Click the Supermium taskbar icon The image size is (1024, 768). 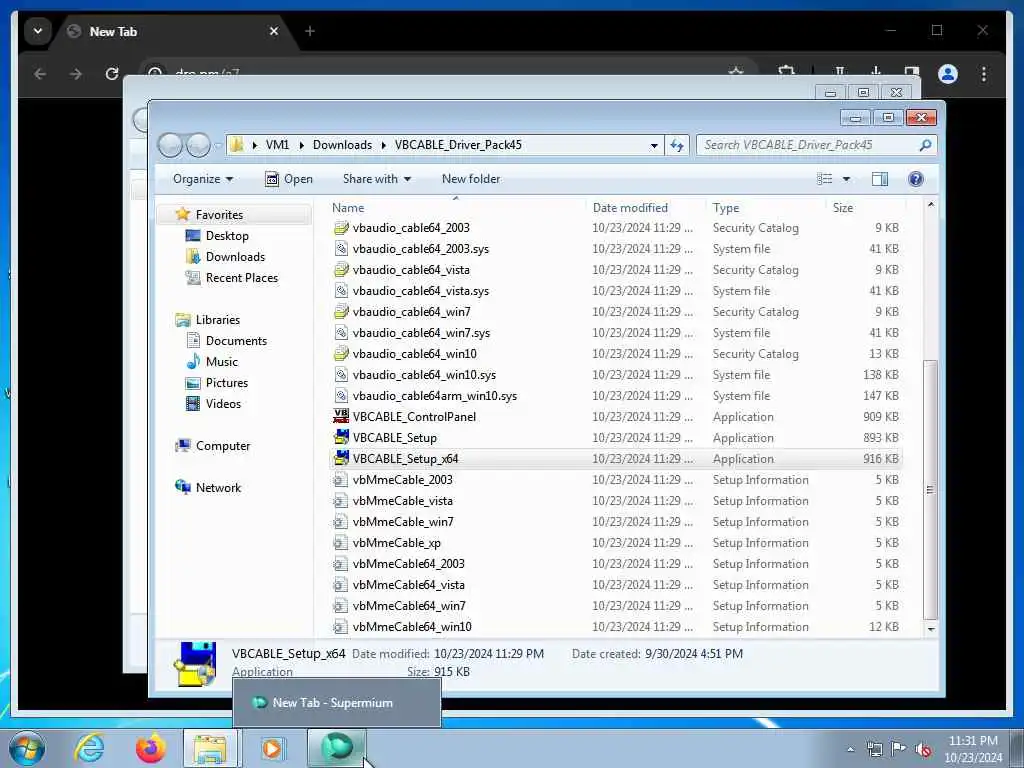(337, 748)
